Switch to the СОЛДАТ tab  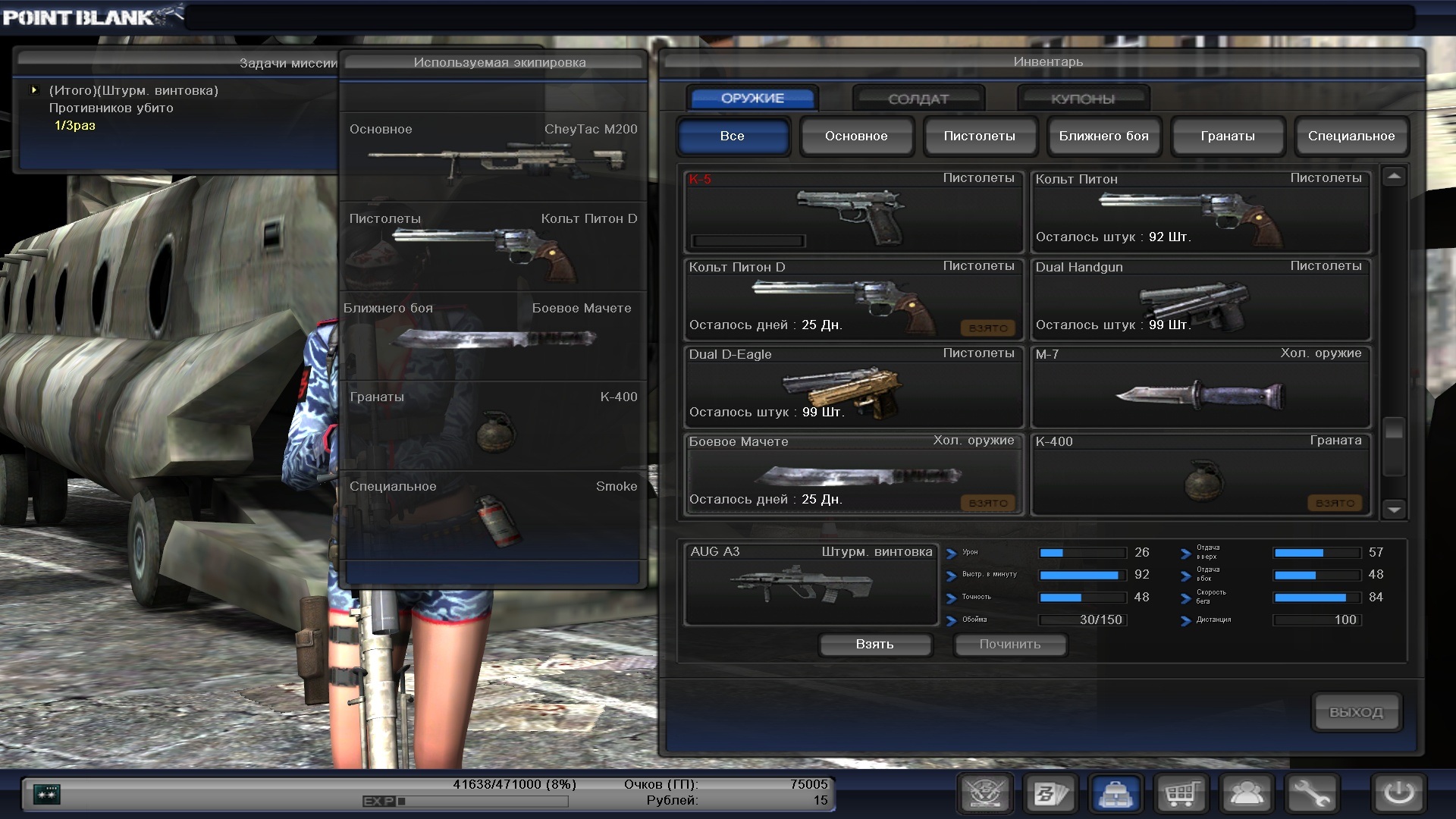(x=918, y=99)
